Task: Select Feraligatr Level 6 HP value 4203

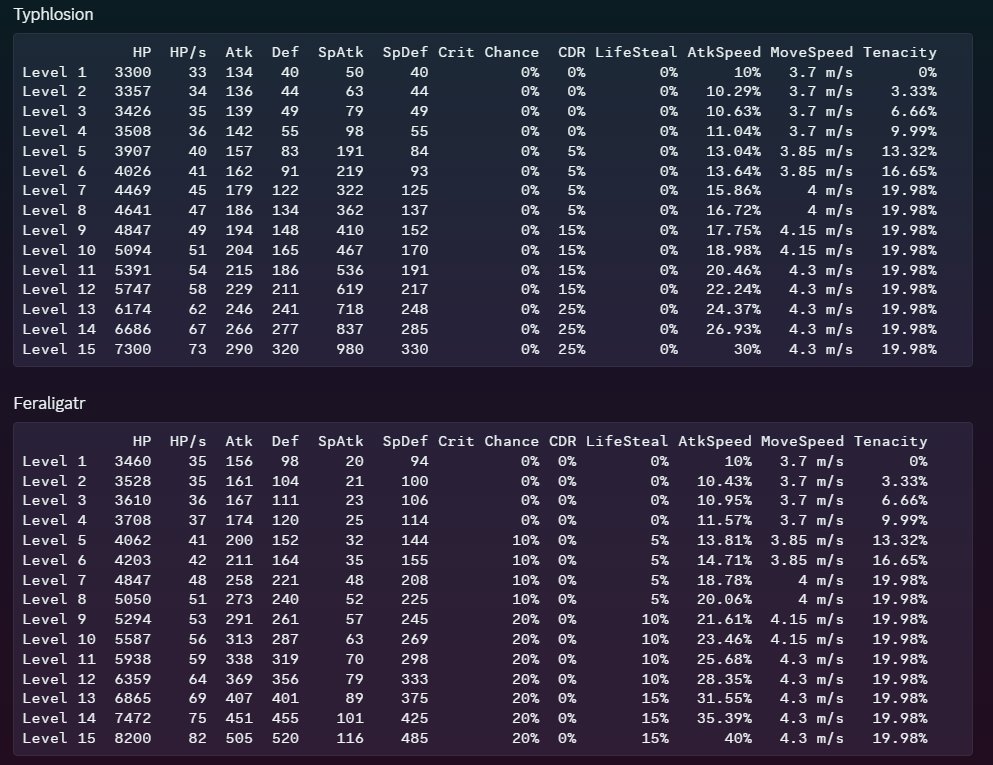Action: (133, 560)
